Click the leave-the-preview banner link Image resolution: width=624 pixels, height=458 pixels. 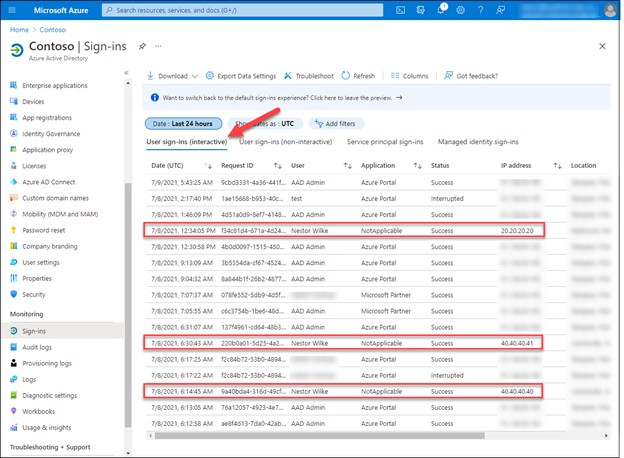282,97
